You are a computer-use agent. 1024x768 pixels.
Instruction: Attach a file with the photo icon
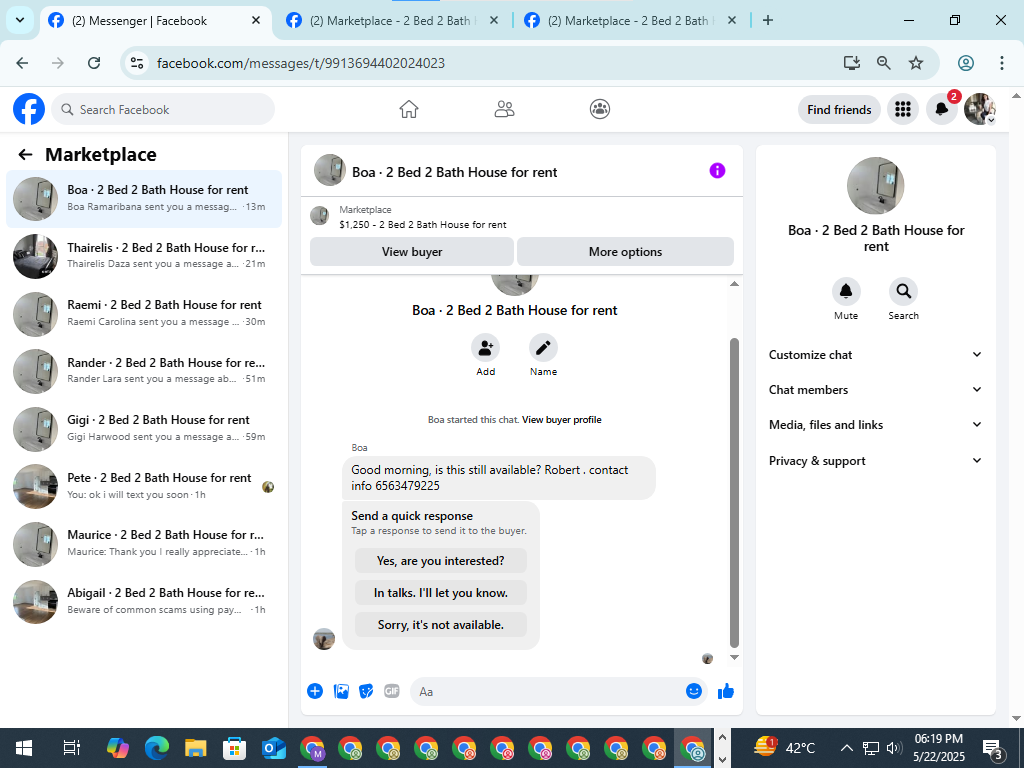[341, 691]
